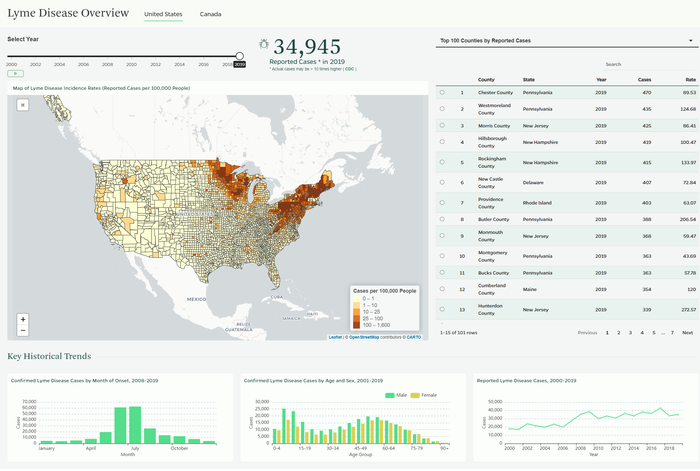
Task: Click the tick icon beside 34,945
Action: pos(264,44)
